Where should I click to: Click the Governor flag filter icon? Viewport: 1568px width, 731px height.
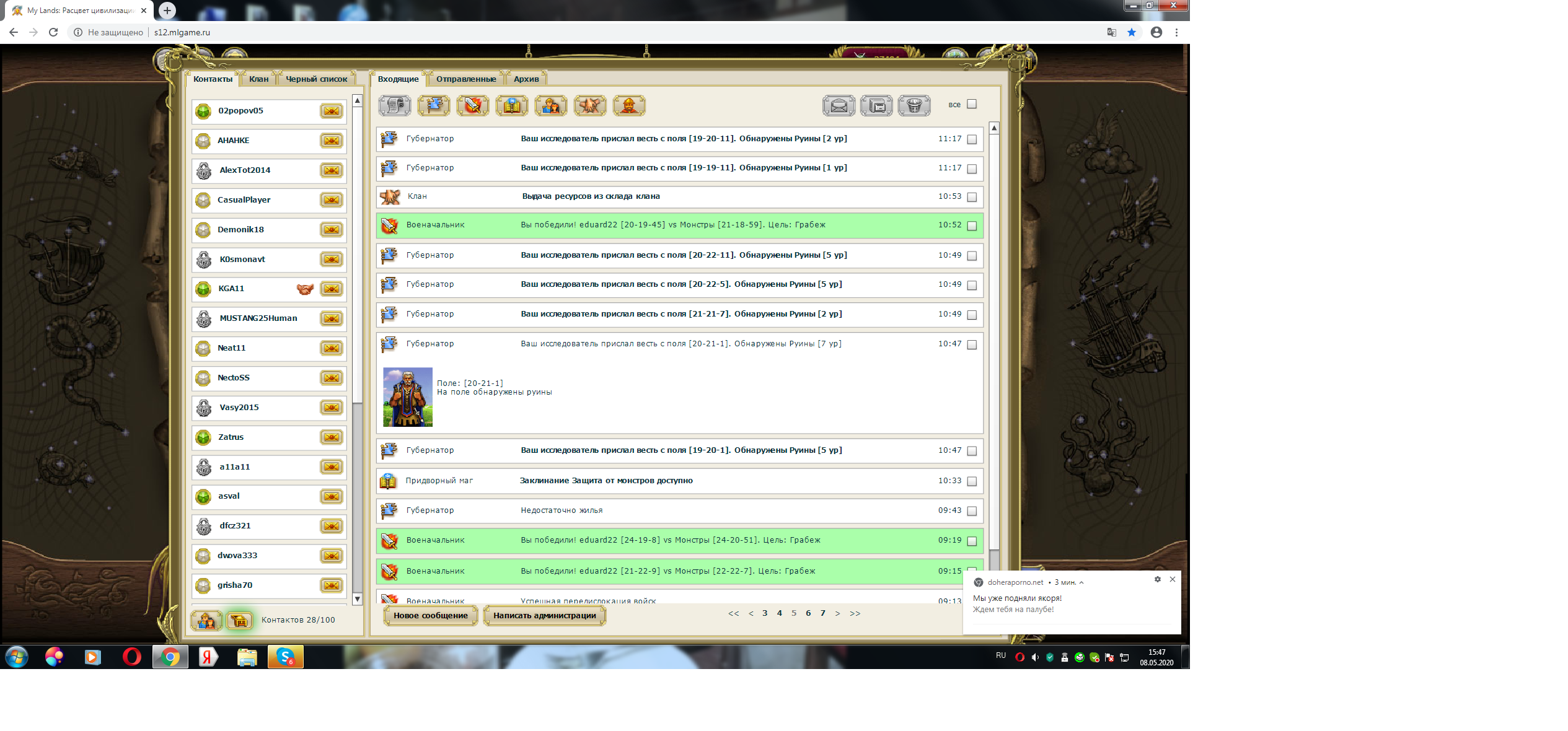click(x=434, y=106)
